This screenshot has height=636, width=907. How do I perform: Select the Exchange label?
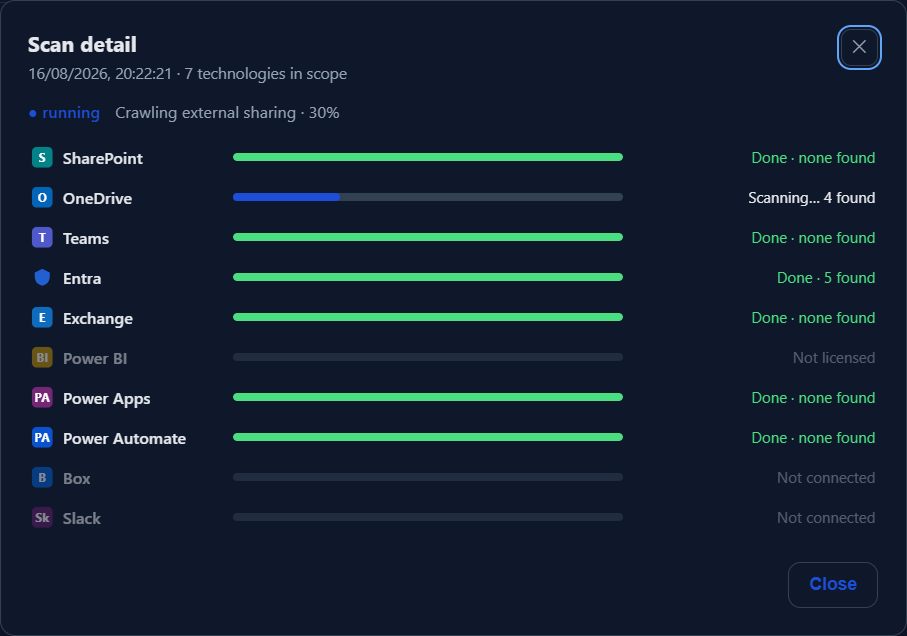point(98,319)
